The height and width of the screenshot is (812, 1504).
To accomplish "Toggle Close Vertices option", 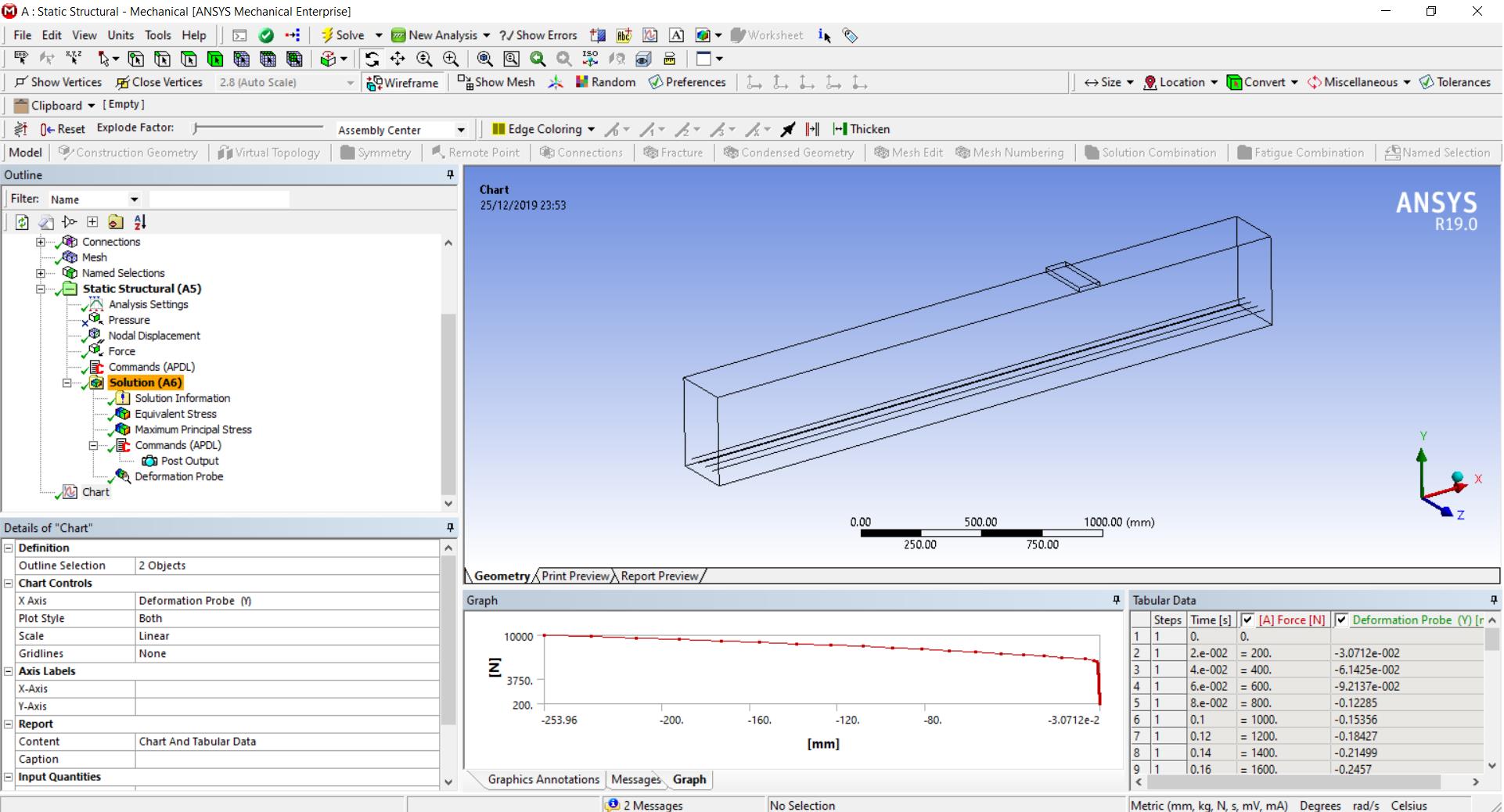I will pos(160,82).
